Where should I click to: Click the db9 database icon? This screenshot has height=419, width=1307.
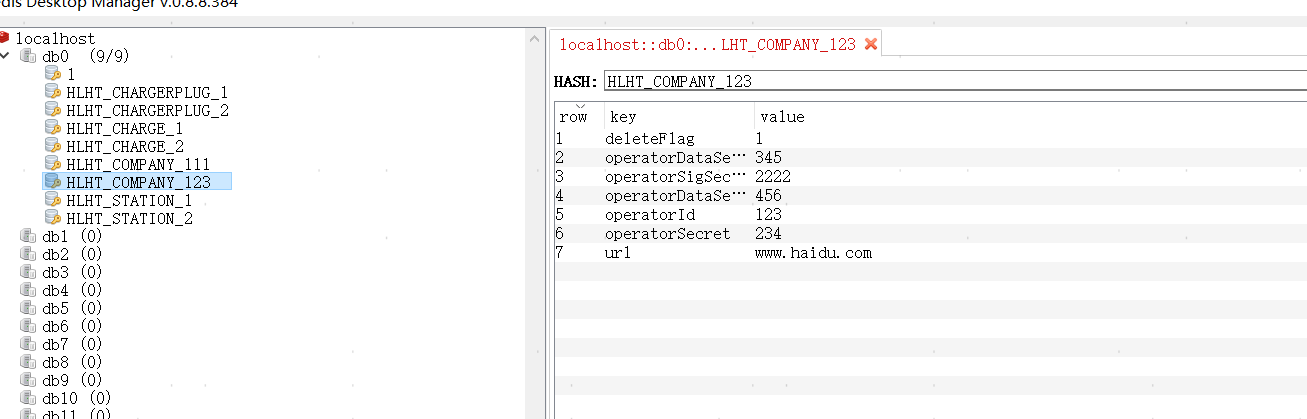point(28,380)
